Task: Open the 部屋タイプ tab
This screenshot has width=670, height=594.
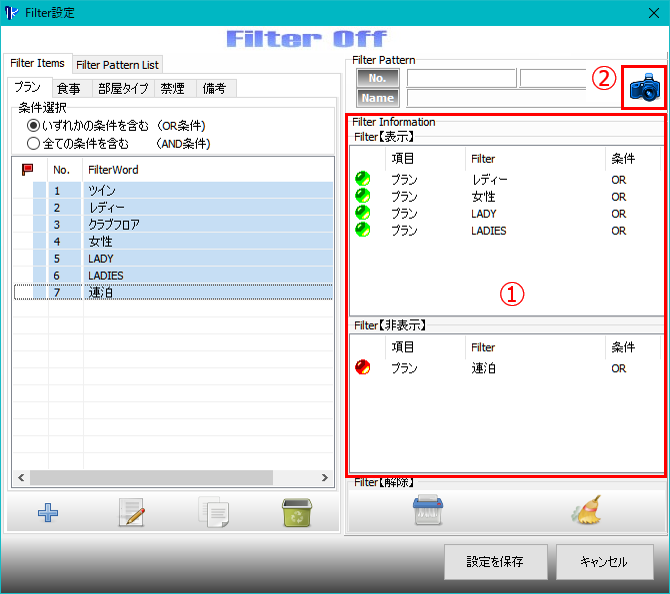Action: 123,88
